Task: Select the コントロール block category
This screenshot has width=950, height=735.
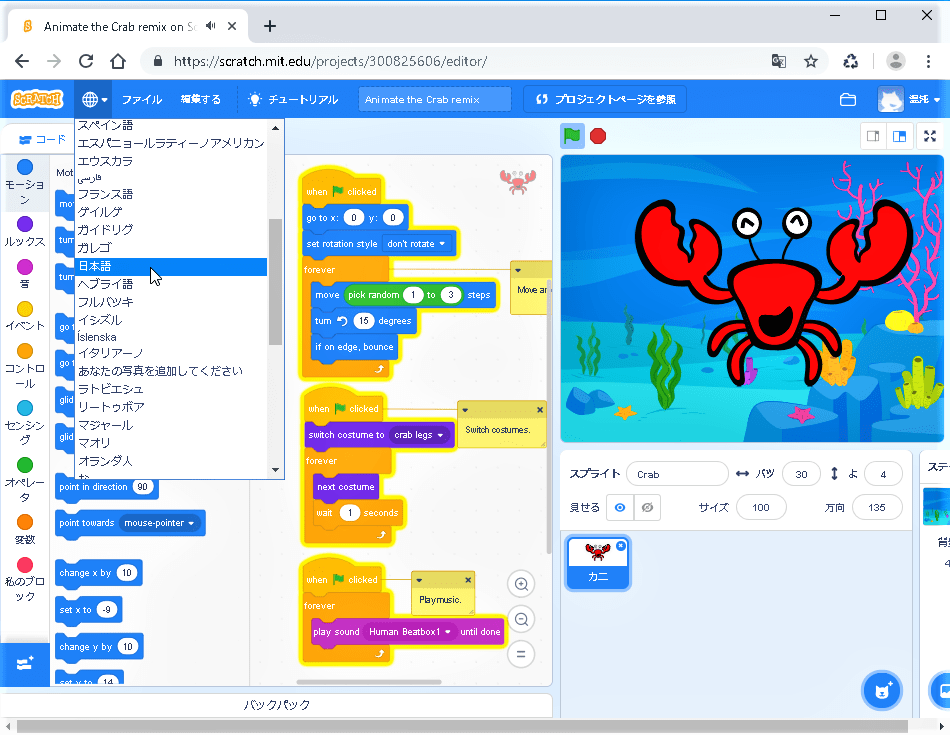Action: (x=25, y=367)
